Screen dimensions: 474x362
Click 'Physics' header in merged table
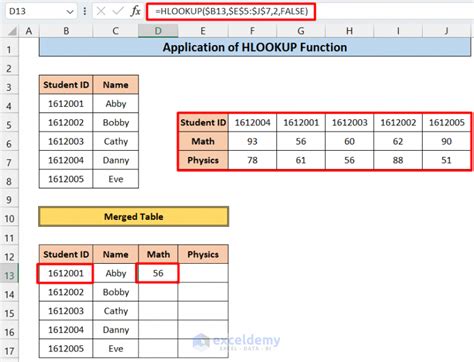click(x=203, y=254)
